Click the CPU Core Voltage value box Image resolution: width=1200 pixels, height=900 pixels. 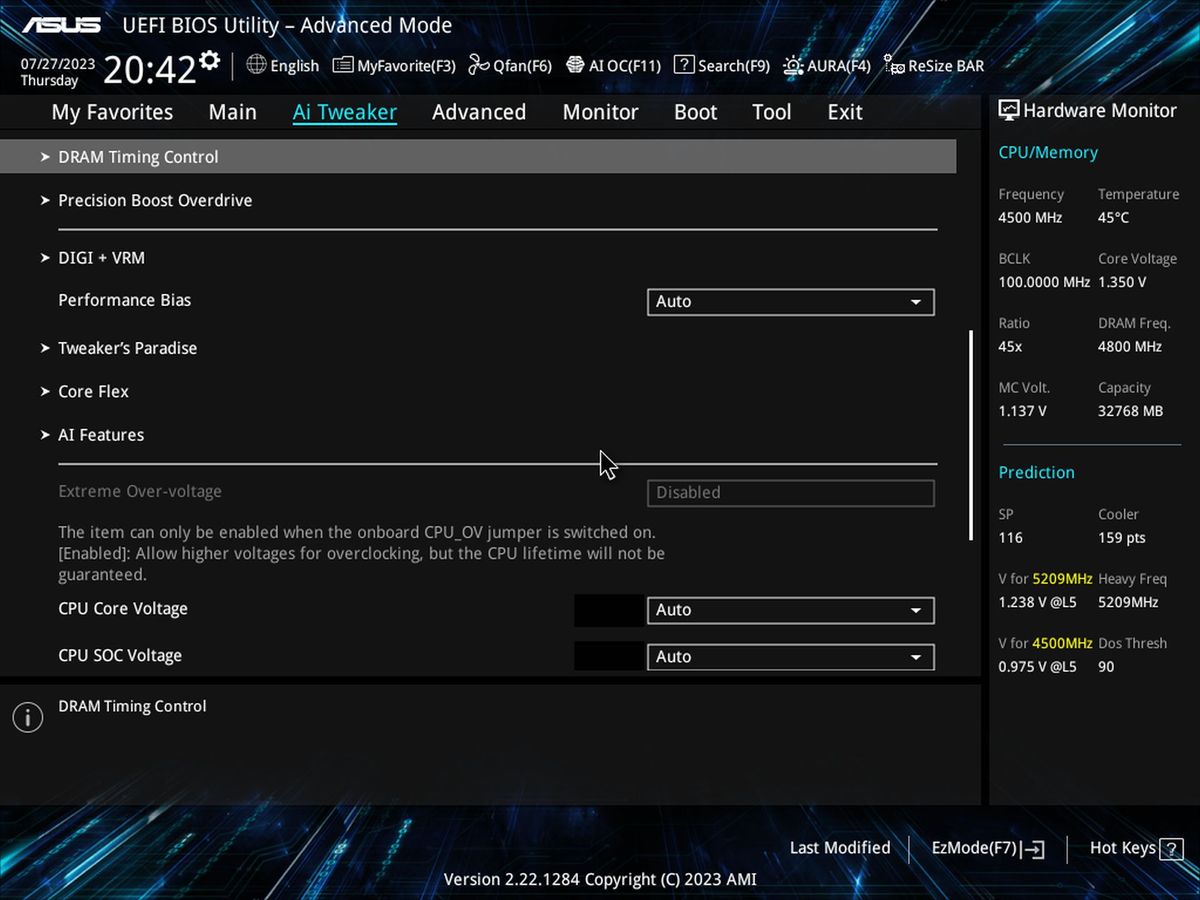click(x=609, y=610)
